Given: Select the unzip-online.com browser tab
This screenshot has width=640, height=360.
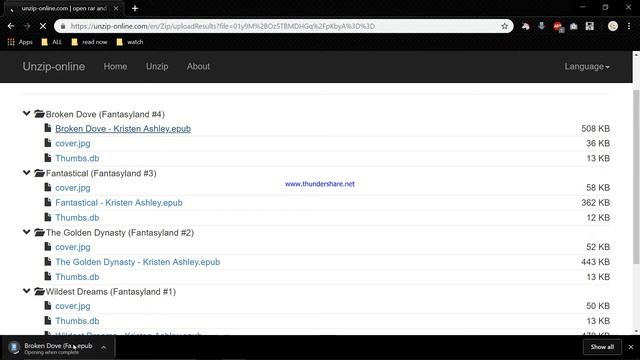Looking at the screenshot, I should (x=63, y=8).
